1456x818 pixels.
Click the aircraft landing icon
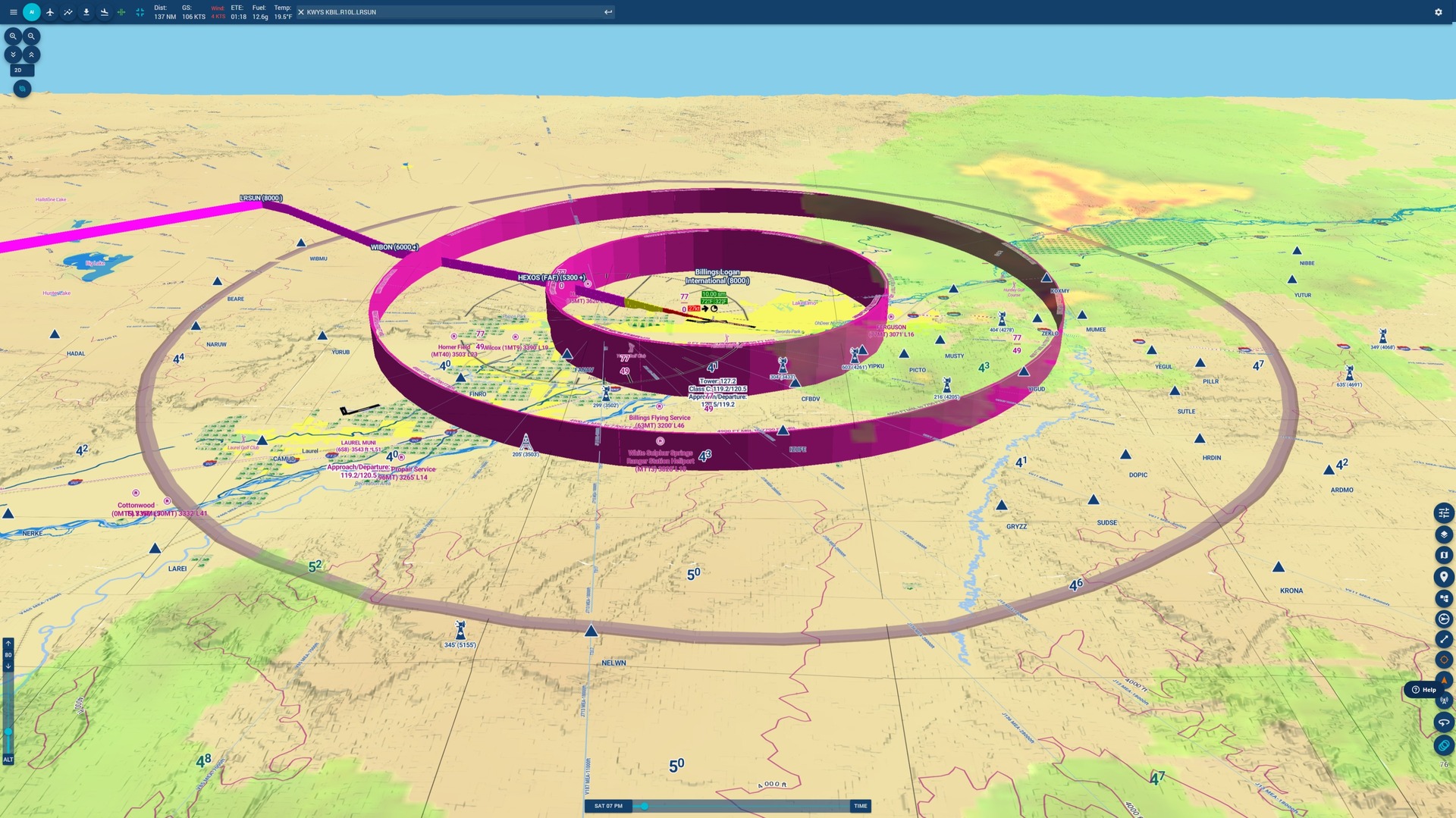(104, 12)
